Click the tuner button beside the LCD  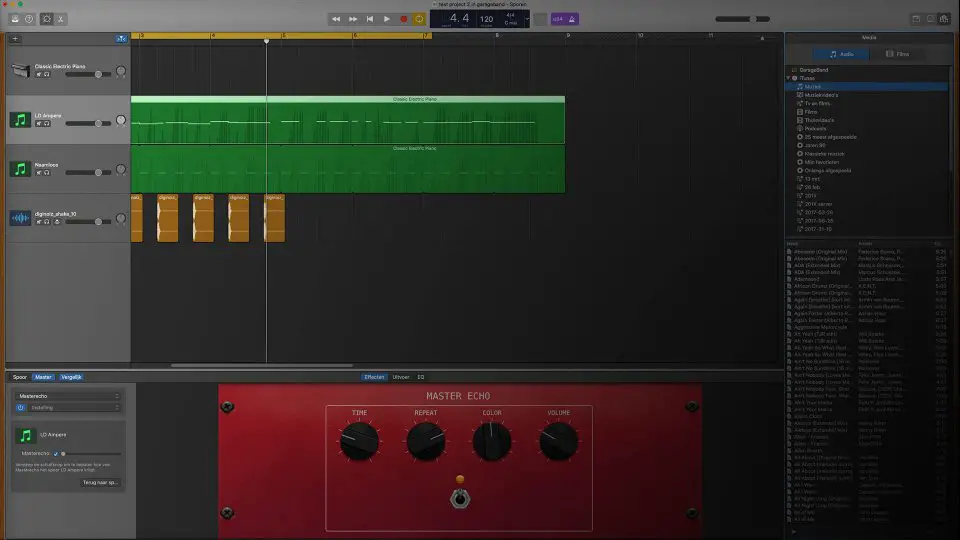(x=540, y=19)
